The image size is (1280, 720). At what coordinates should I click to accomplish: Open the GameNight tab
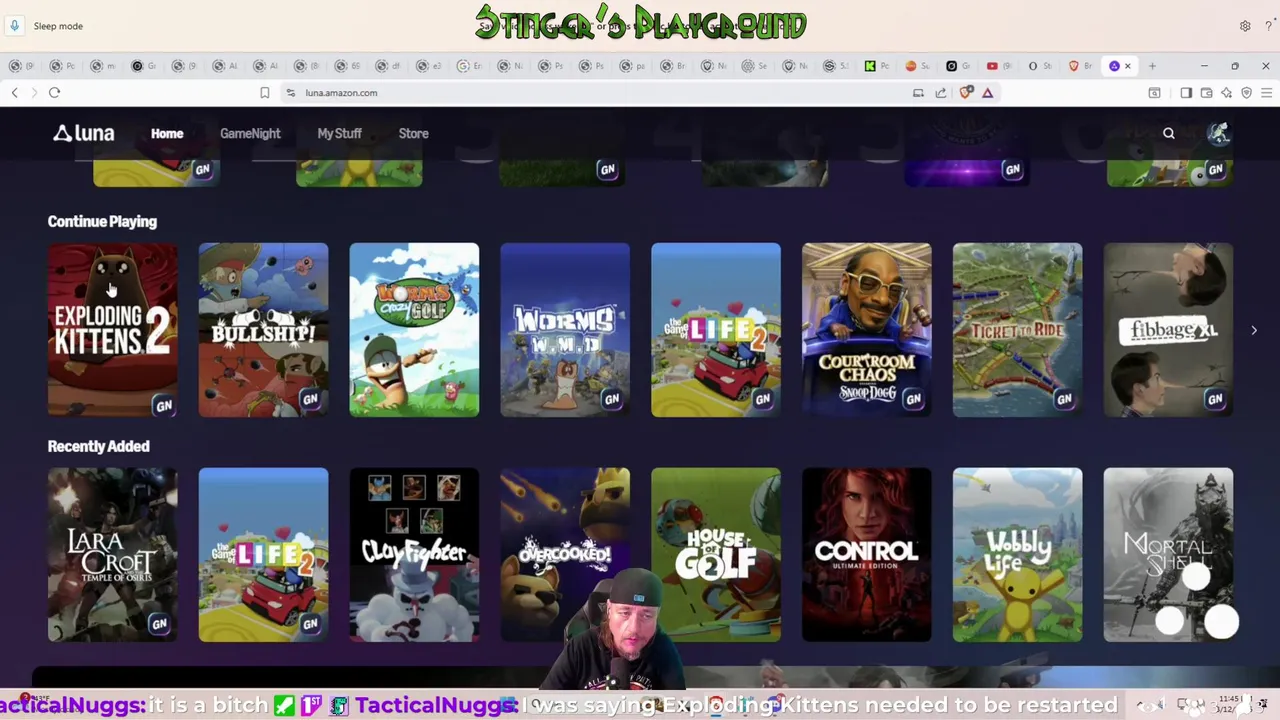(250, 133)
